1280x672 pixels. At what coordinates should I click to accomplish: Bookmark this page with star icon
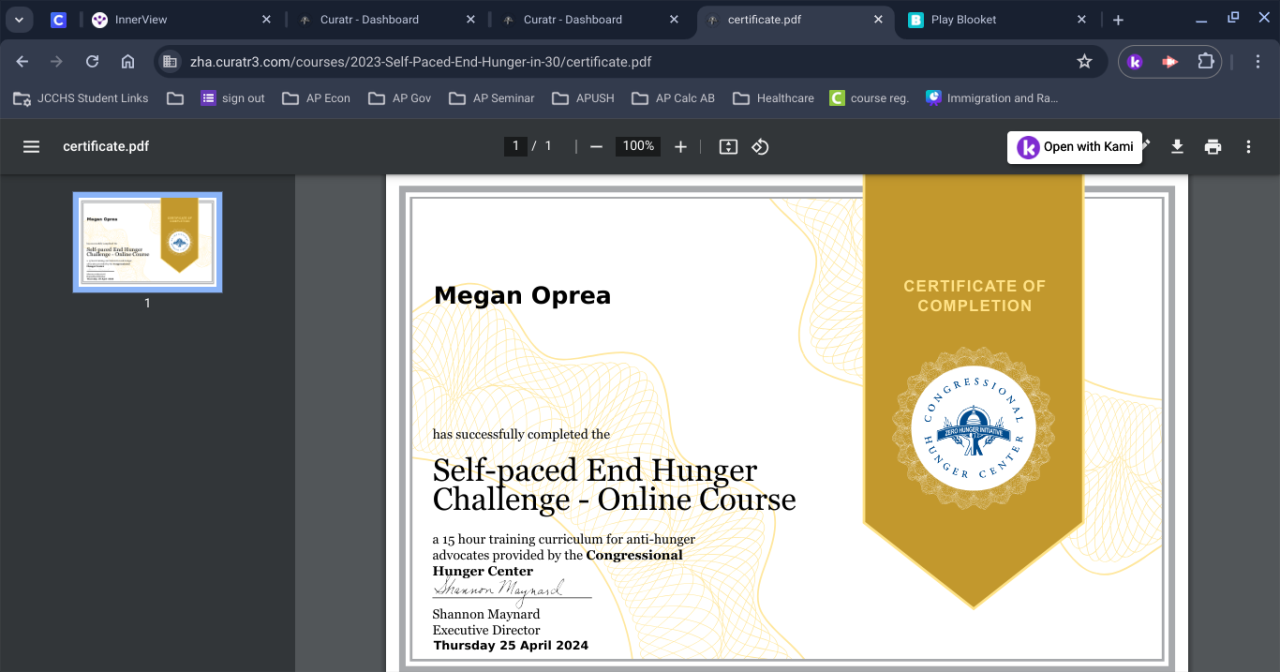click(1084, 61)
